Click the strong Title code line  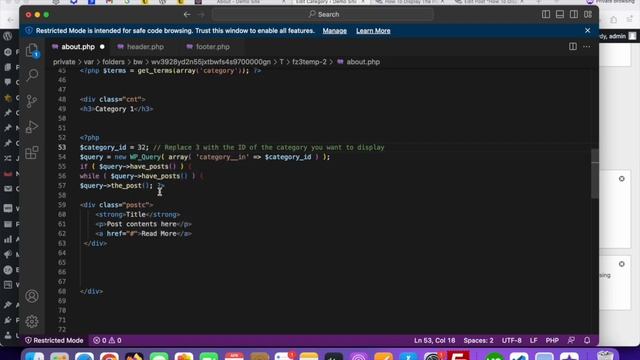[x=138, y=215]
